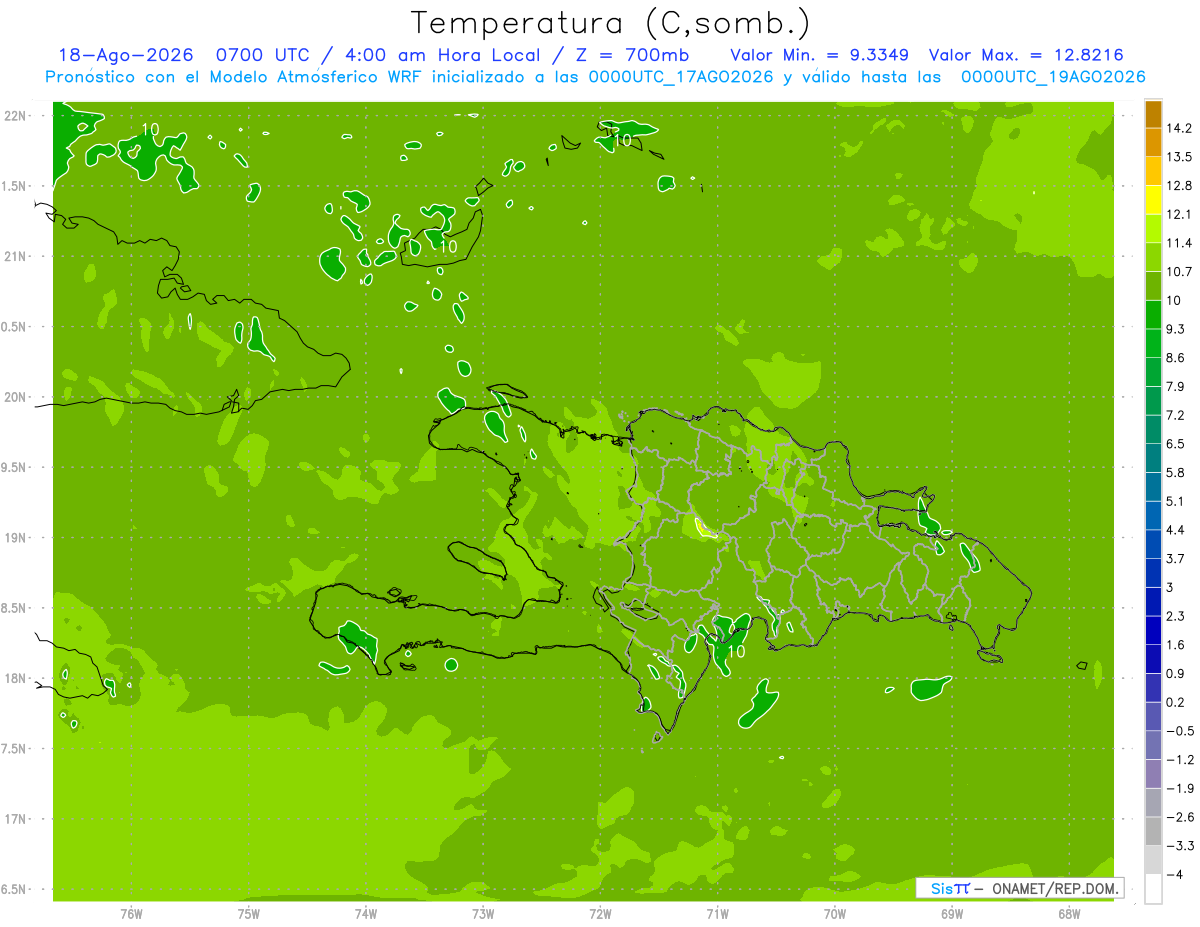The width and height of the screenshot is (1200, 927).
Task: Click the "69W" longitude axis label
Action: point(952,914)
